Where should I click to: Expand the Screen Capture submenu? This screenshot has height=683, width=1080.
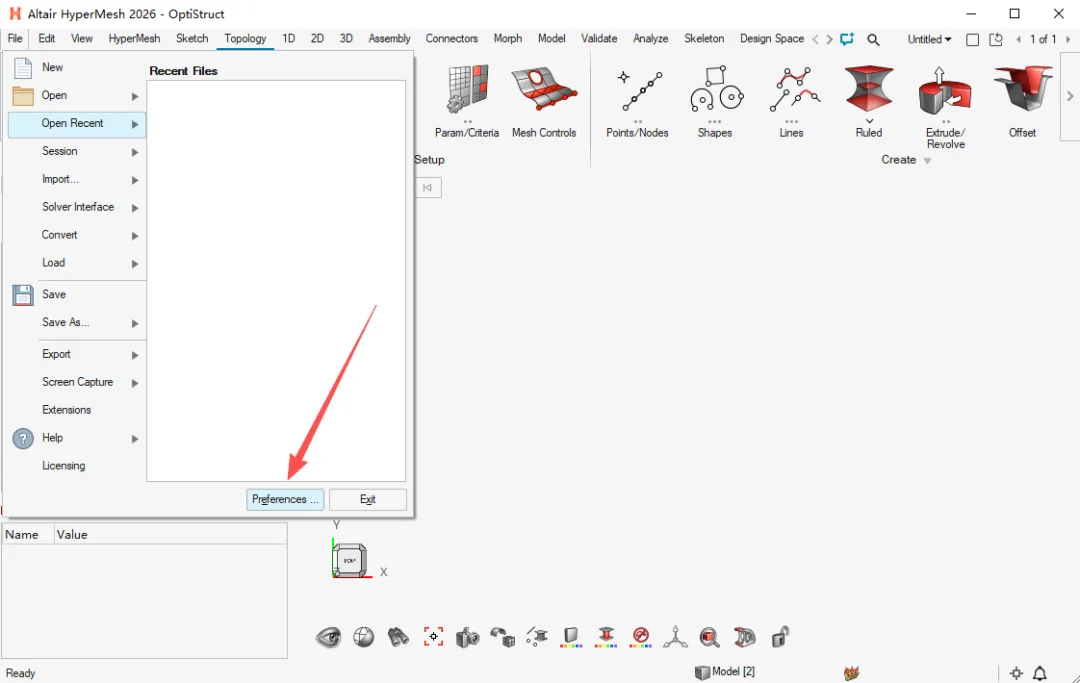135,383
